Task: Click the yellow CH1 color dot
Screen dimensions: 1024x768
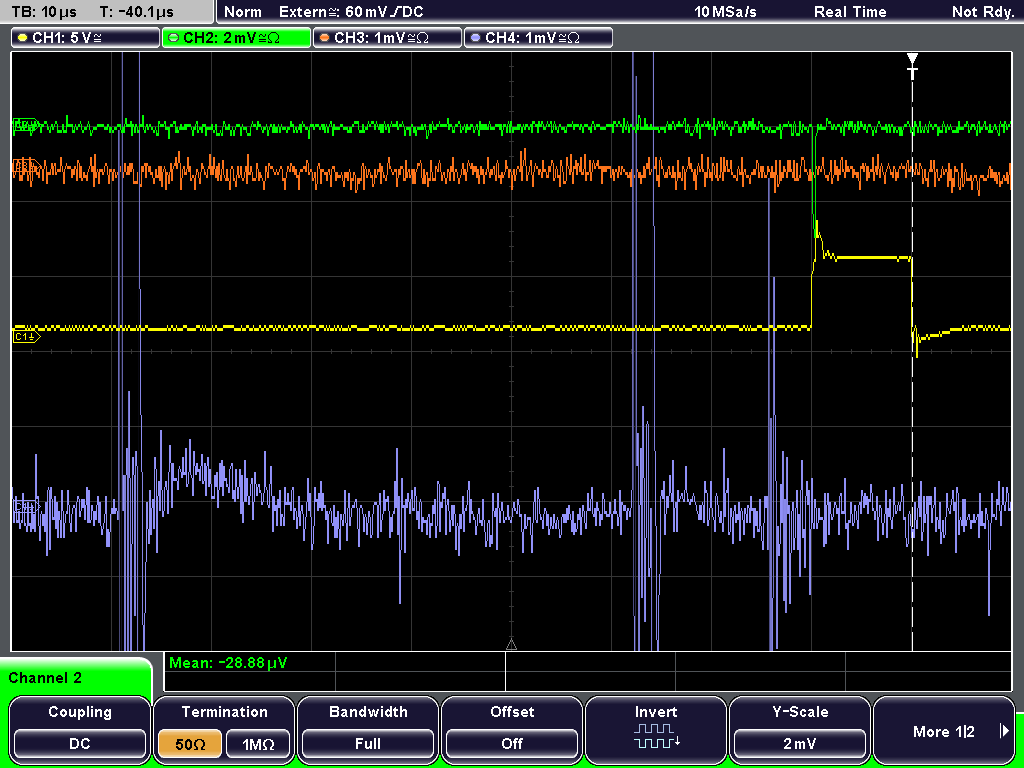Action: coord(24,38)
